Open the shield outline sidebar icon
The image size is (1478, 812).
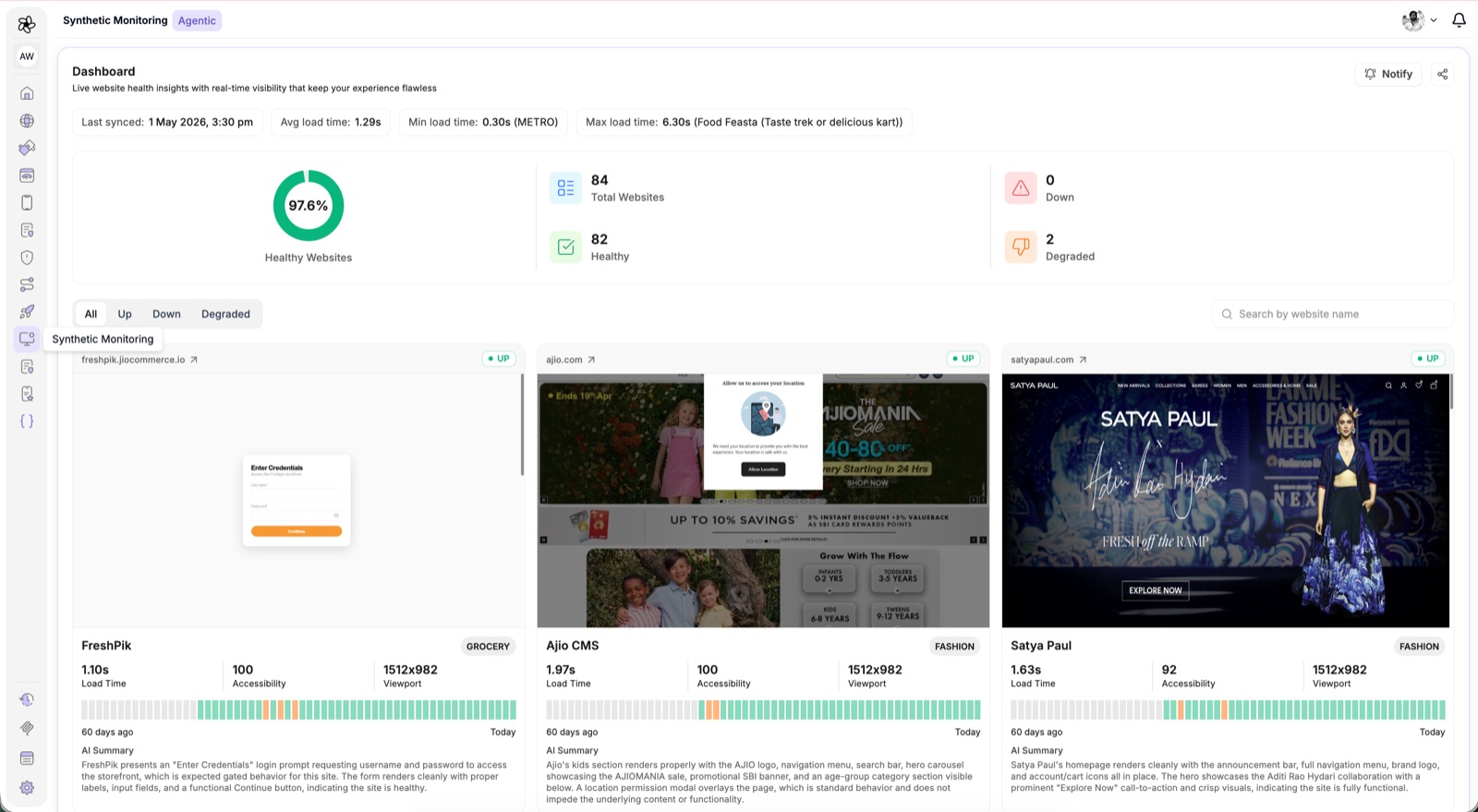pyautogui.click(x=27, y=258)
